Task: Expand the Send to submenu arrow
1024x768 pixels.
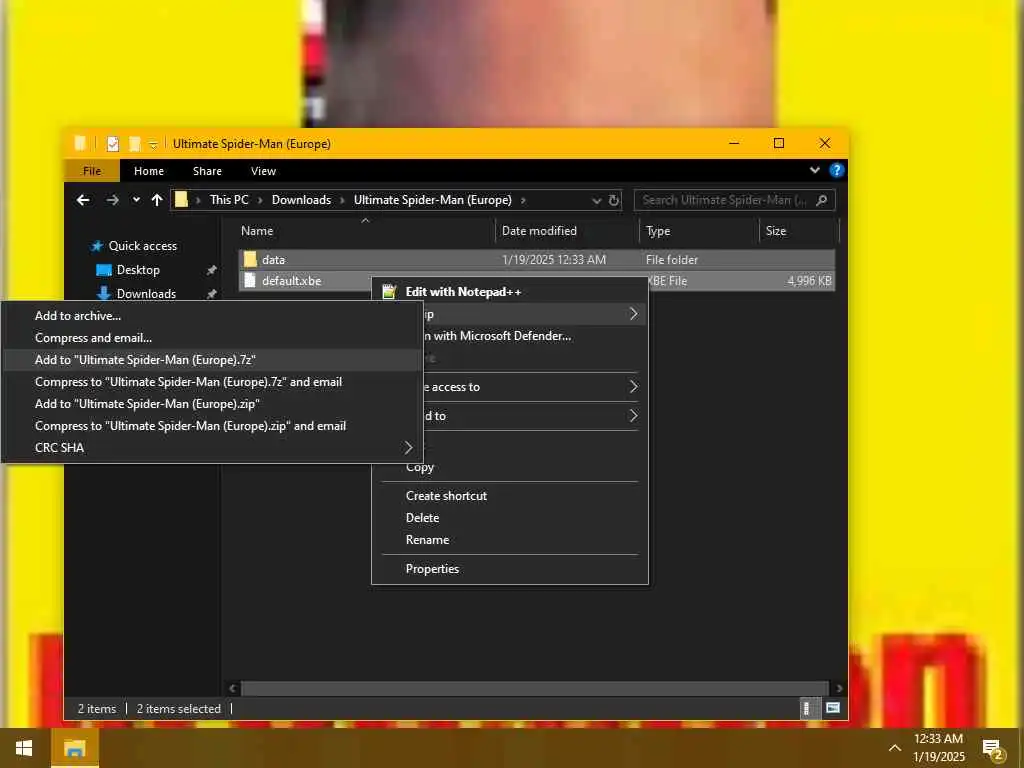Action: (633, 415)
